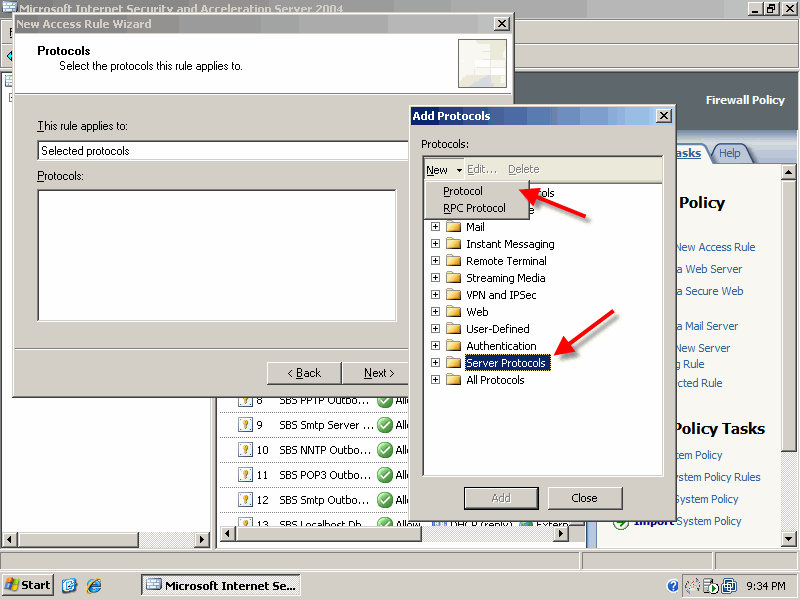Click the New toolbar dropdown
The image size is (800, 600).
(x=444, y=169)
